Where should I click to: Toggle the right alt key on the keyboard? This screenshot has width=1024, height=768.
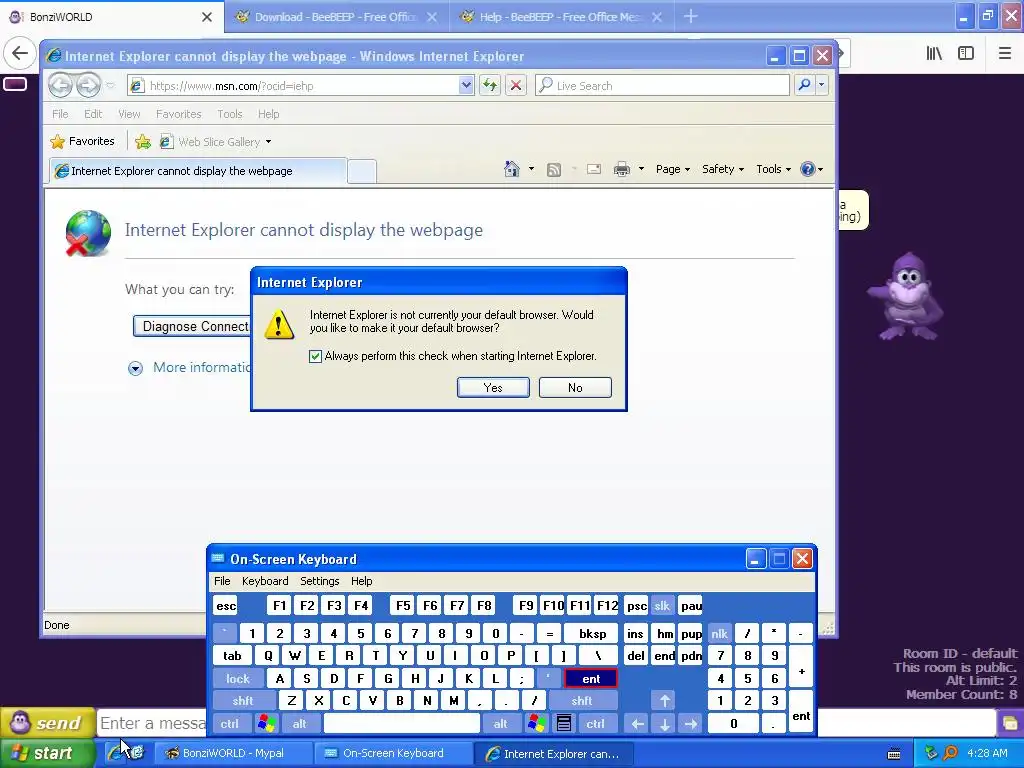pyautogui.click(x=500, y=724)
